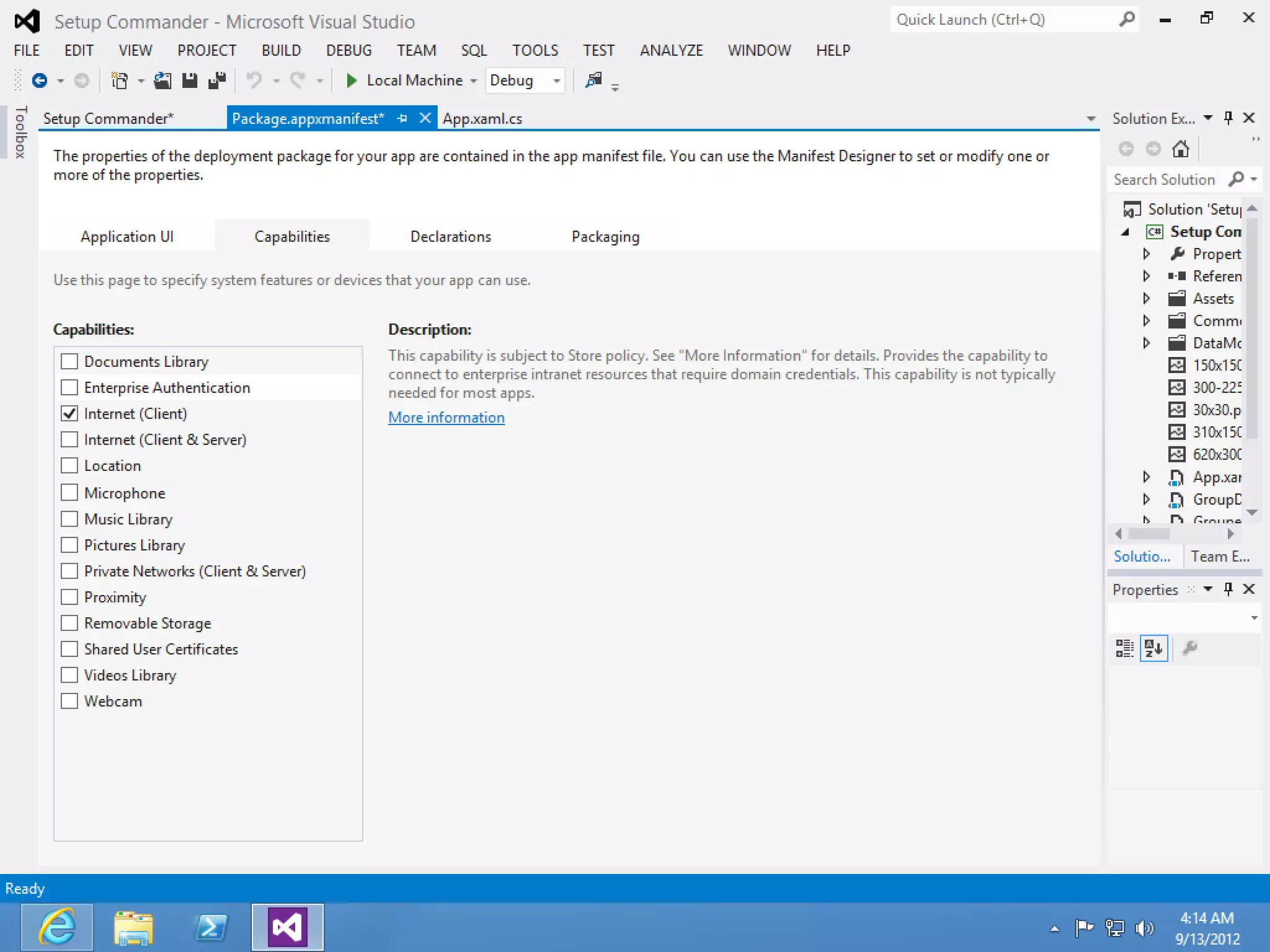Click the Alphabetical sort icon in Properties

coord(1153,648)
